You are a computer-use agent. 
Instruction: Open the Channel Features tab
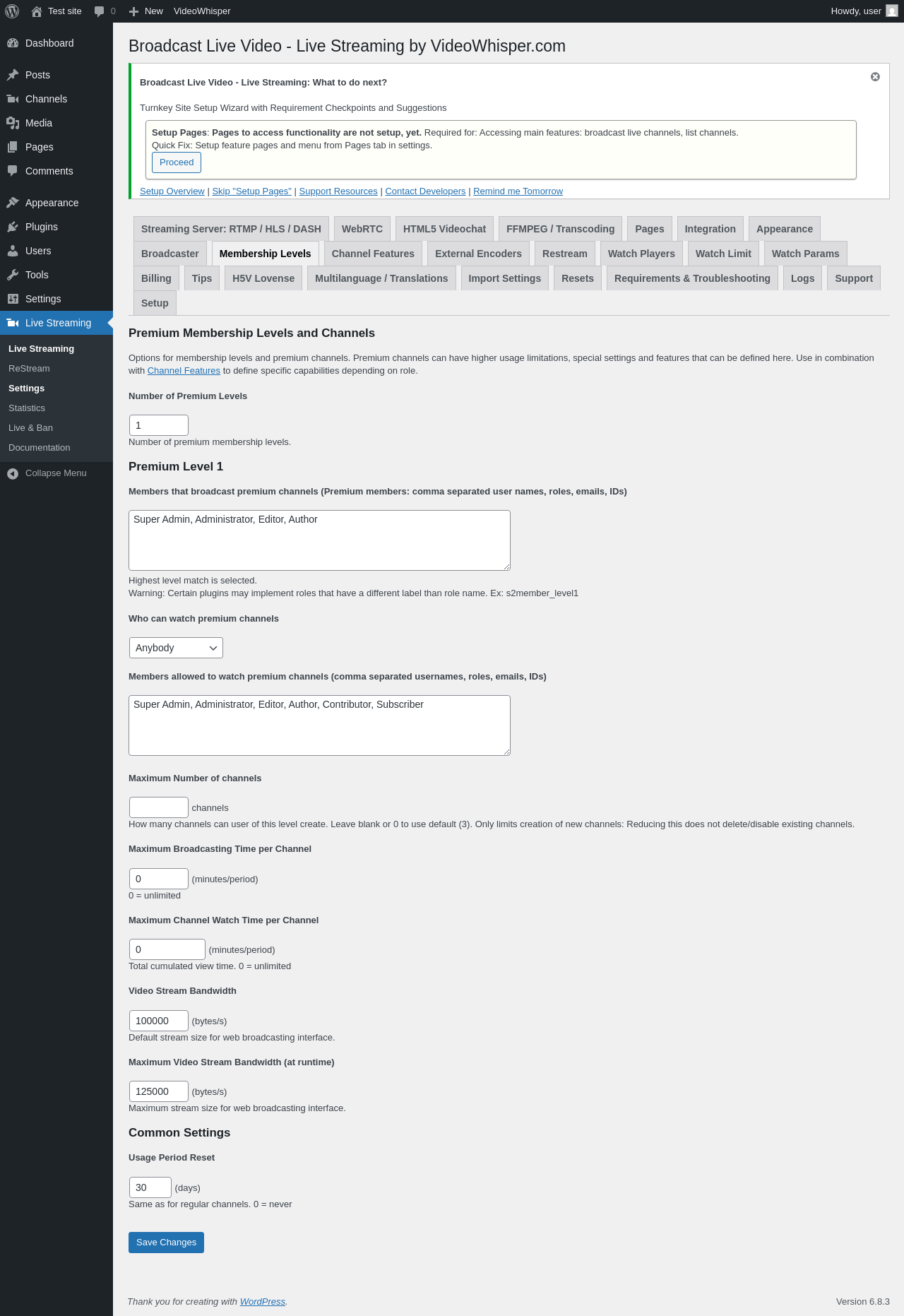pos(373,254)
